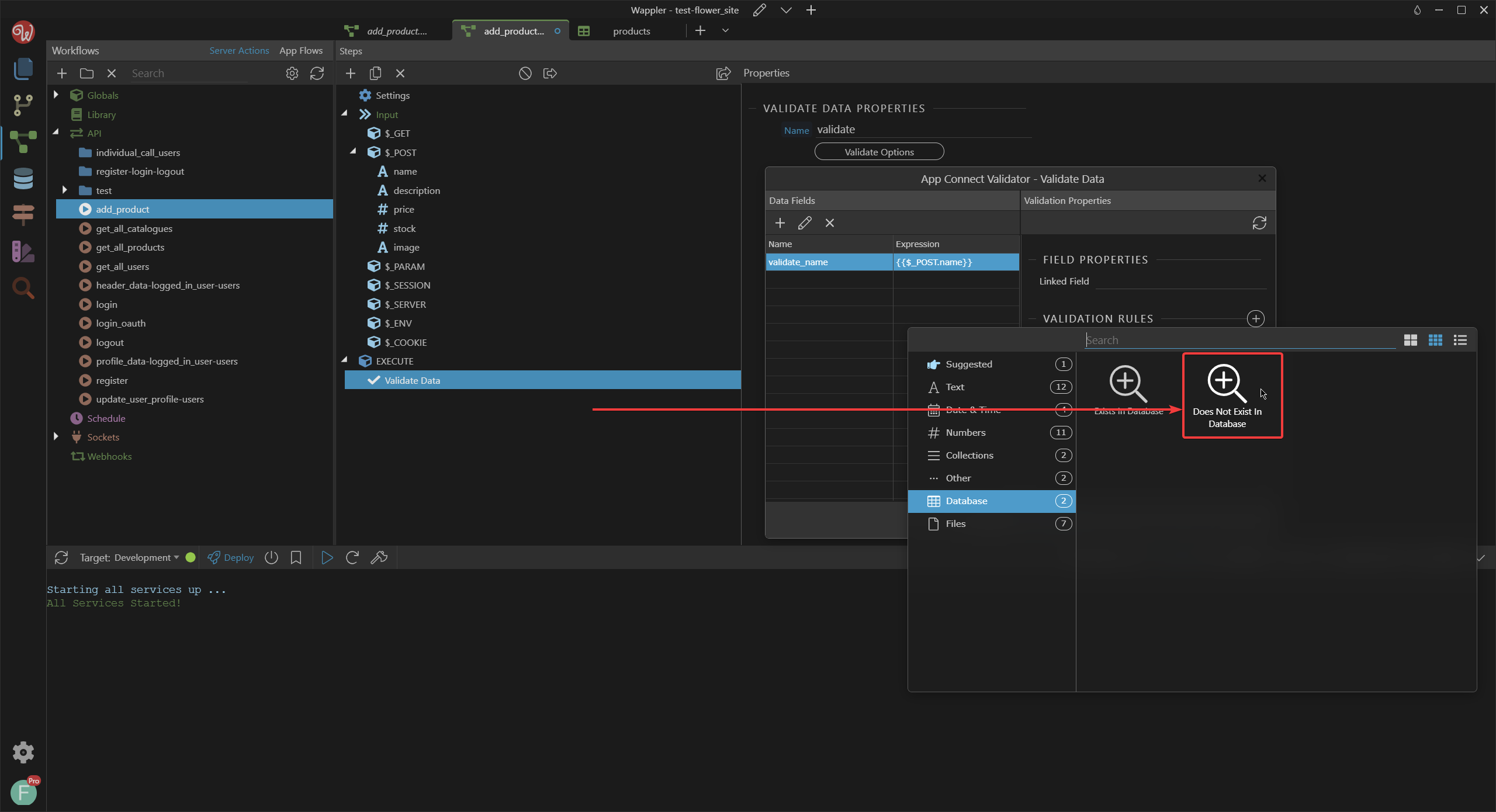Stop services with power icon
This screenshot has width=1496, height=812.
click(271, 557)
